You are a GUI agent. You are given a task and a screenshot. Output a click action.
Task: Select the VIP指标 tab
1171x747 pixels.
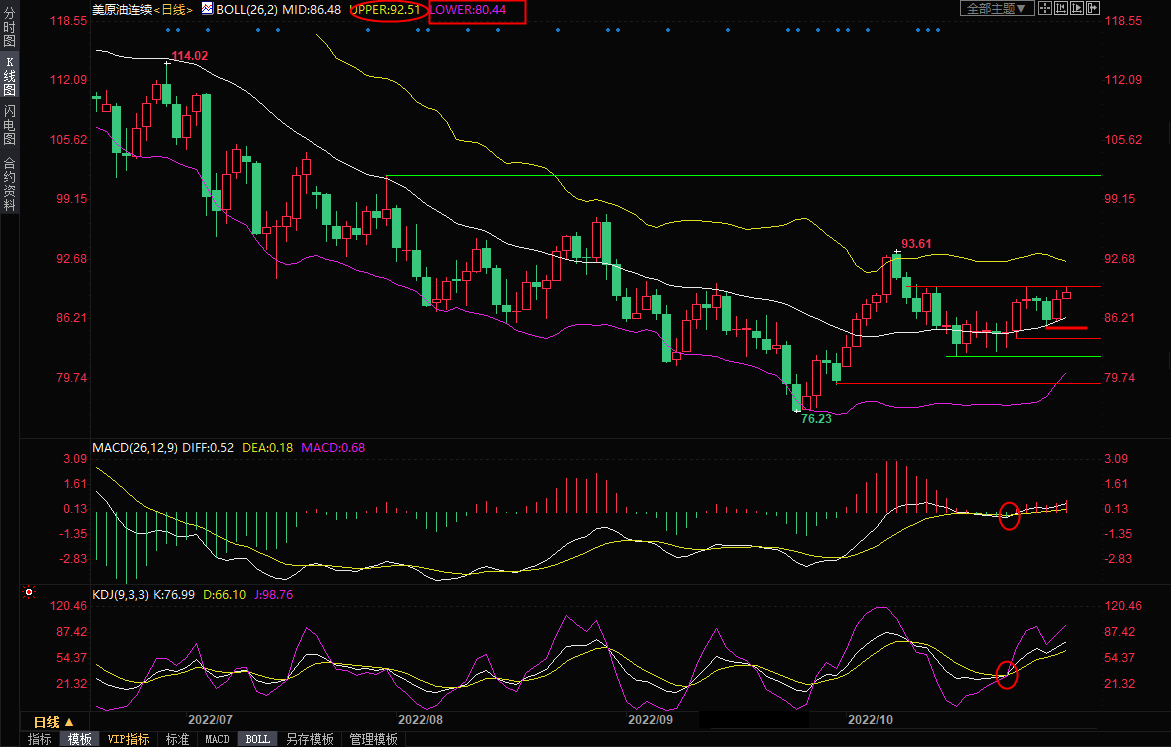(128, 739)
